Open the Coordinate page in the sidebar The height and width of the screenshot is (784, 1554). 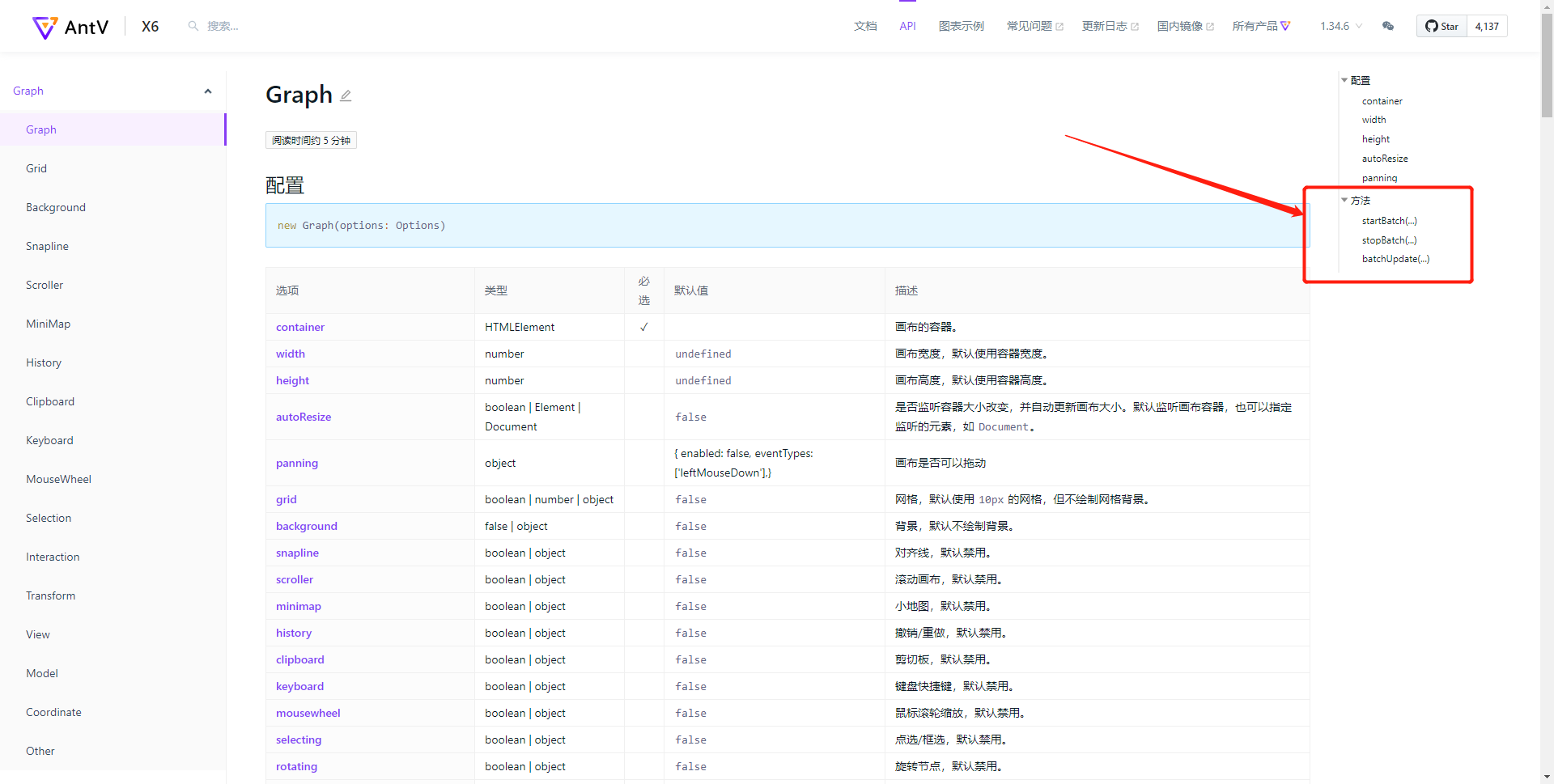click(53, 712)
